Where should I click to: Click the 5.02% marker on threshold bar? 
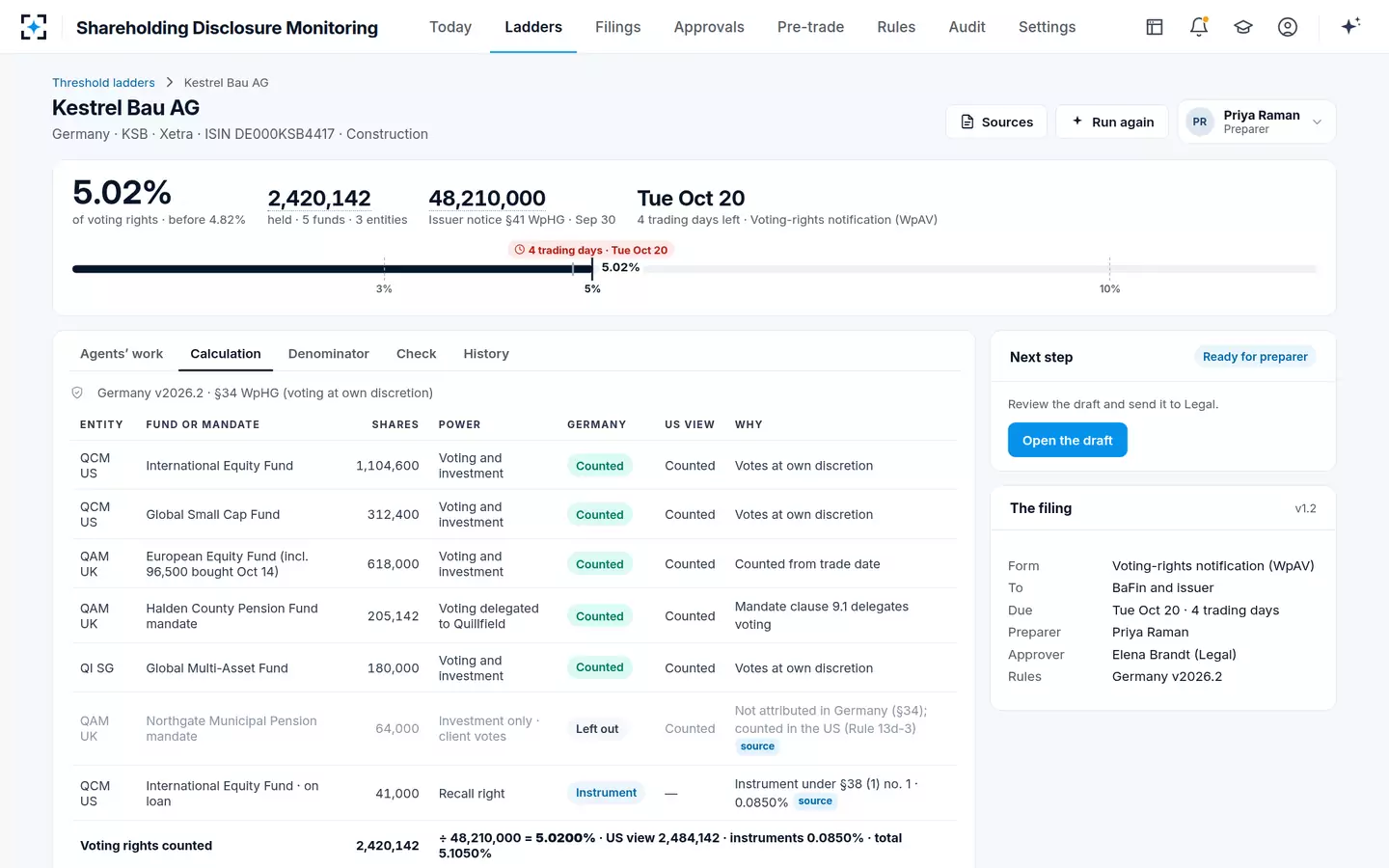620,267
